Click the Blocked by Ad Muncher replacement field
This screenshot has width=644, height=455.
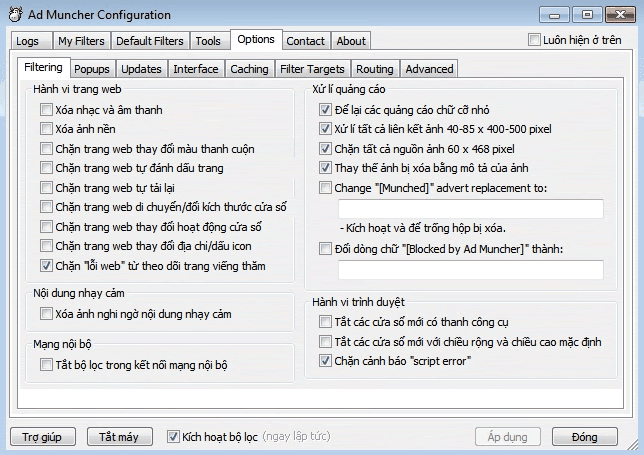pyautogui.click(x=471, y=270)
